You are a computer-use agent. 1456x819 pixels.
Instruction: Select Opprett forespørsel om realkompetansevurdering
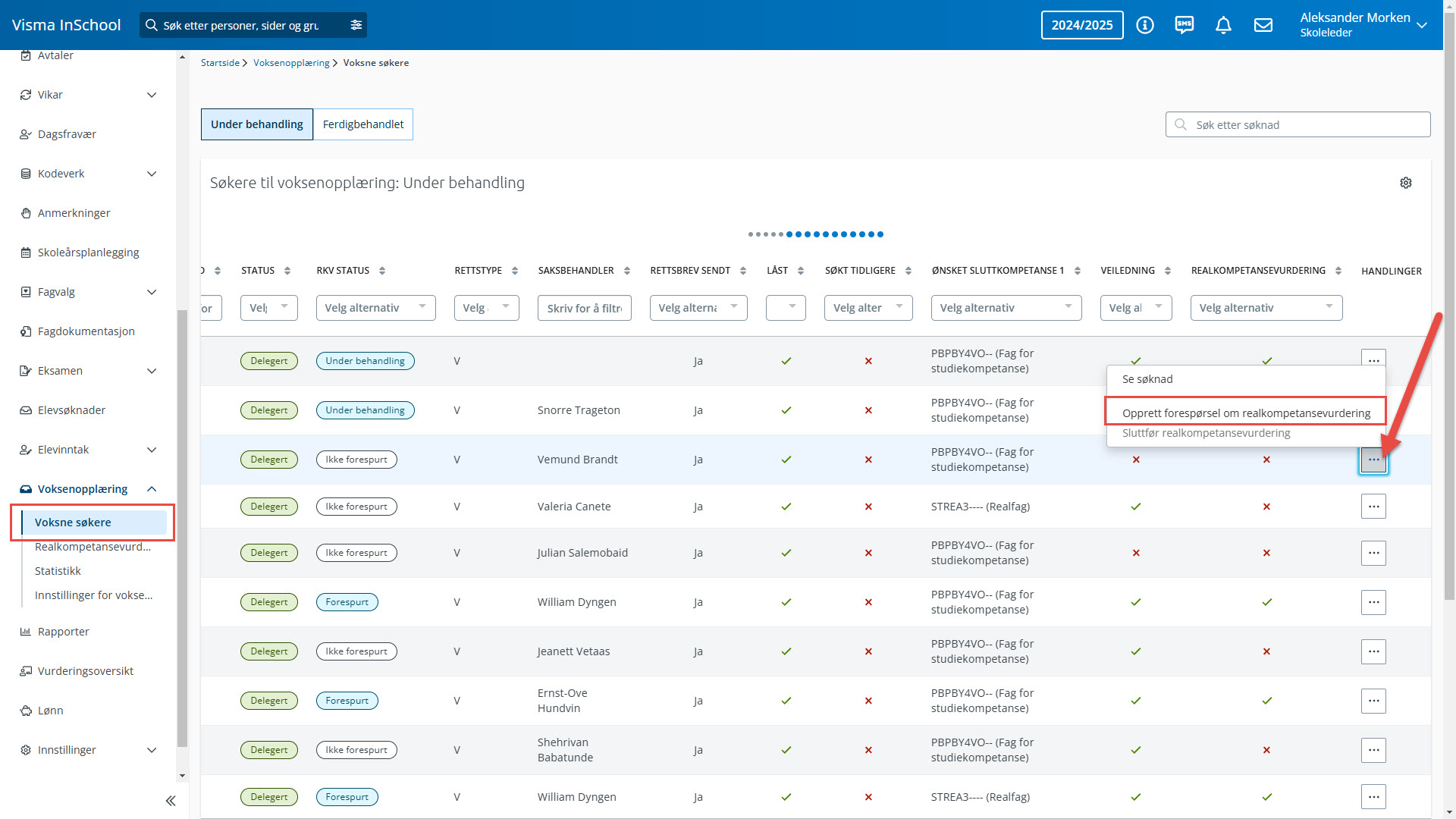pyautogui.click(x=1245, y=413)
